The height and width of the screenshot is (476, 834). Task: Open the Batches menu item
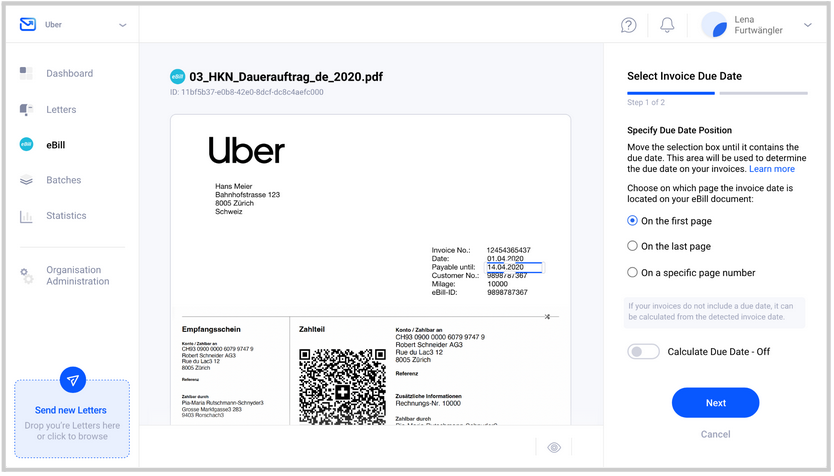(x=64, y=180)
